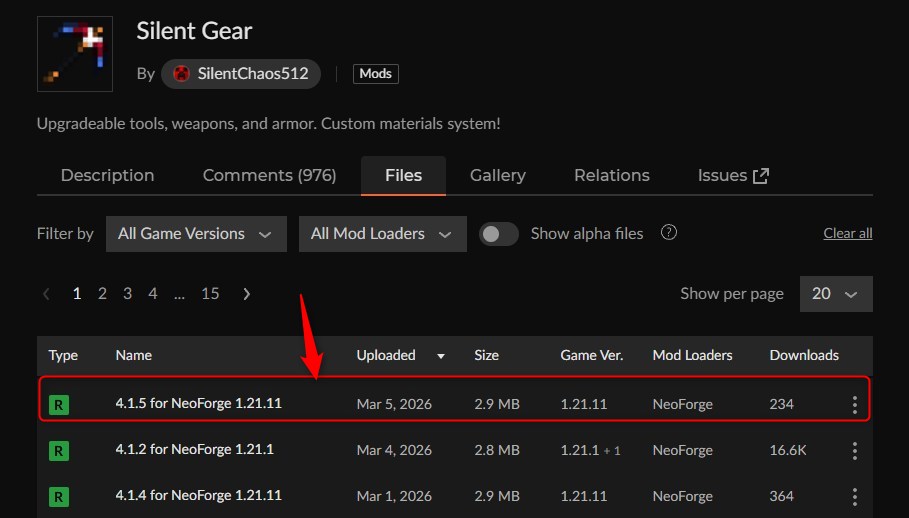
Task: Open more options for 4.1.4 file
Action: pyautogui.click(x=855, y=497)
